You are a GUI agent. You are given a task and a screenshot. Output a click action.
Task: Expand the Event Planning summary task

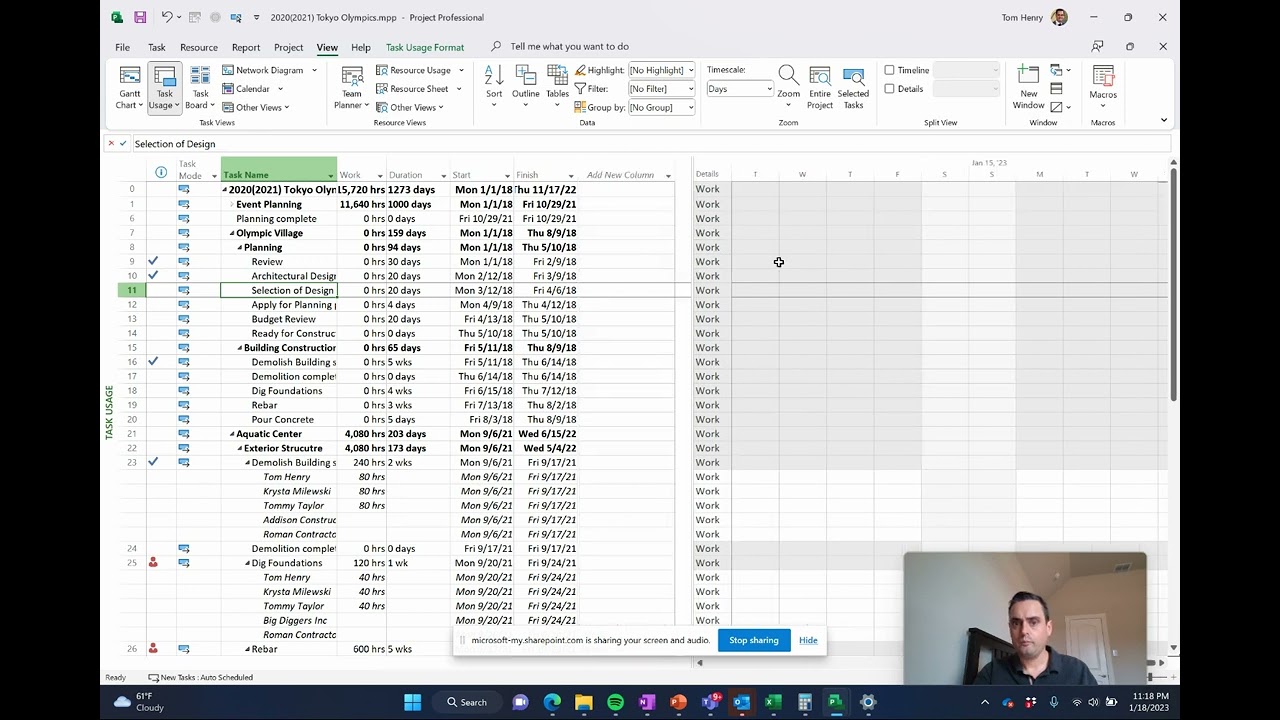point(232,204)
